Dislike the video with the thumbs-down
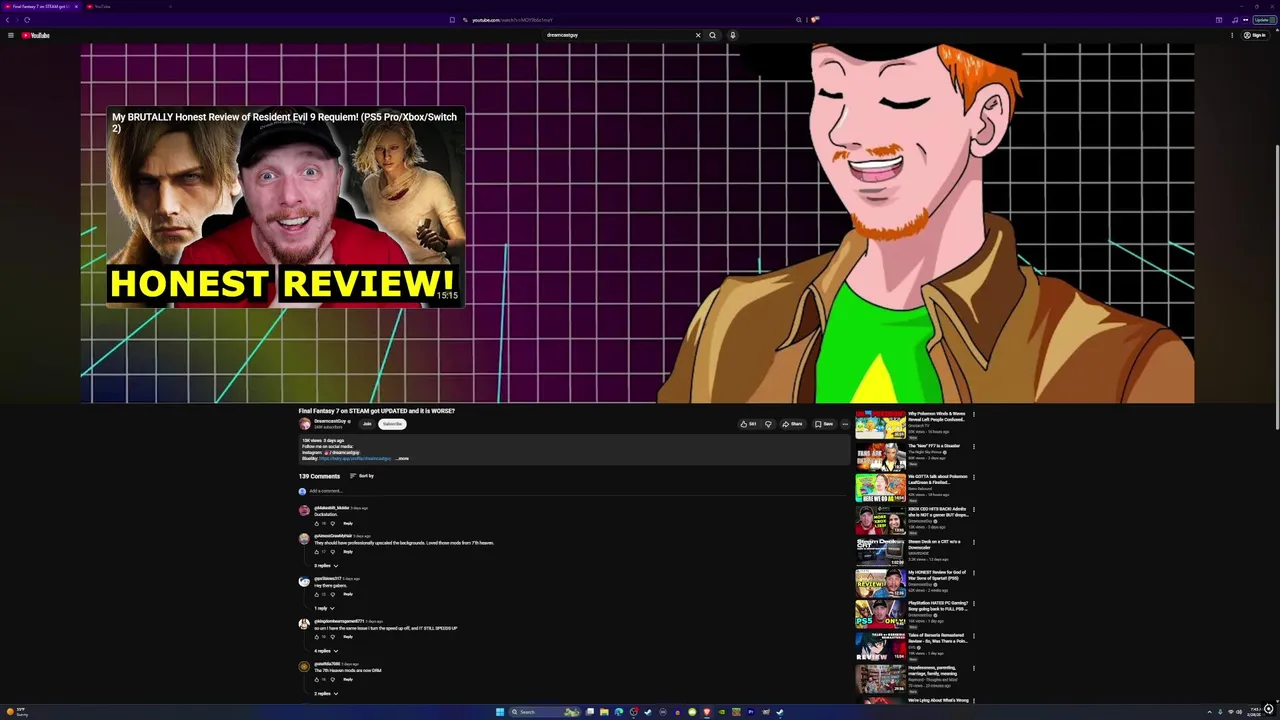Screen dimensions: 1280x720 (768, 424)
